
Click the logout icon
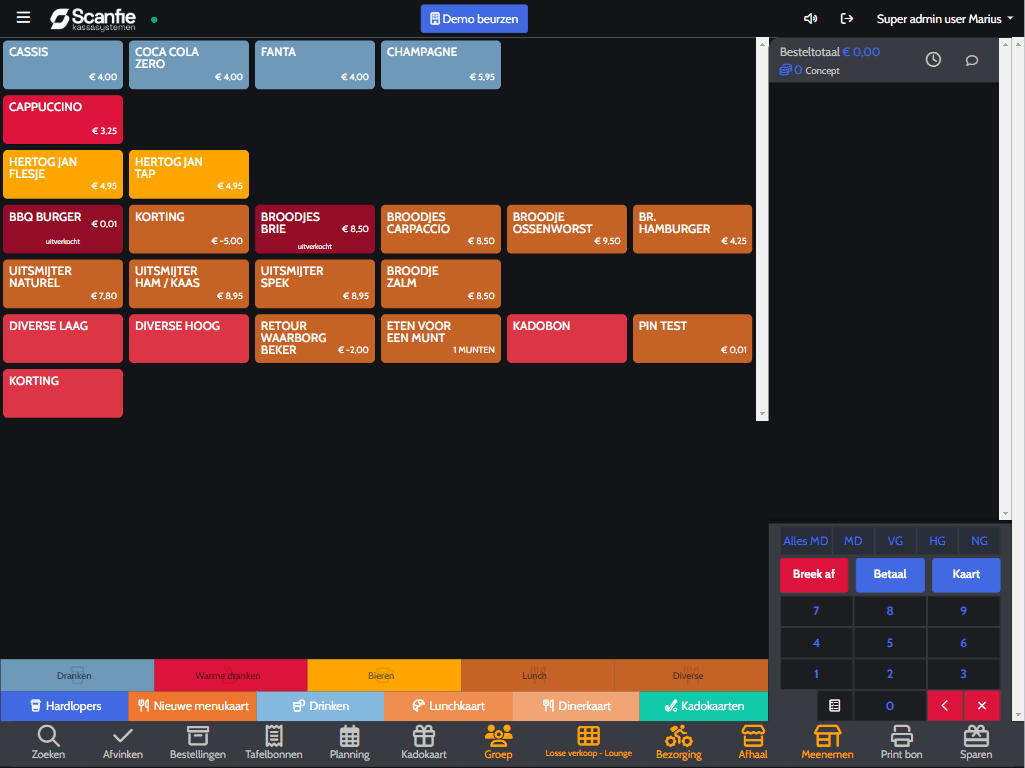pyautogui.click(x=847, y=18)
